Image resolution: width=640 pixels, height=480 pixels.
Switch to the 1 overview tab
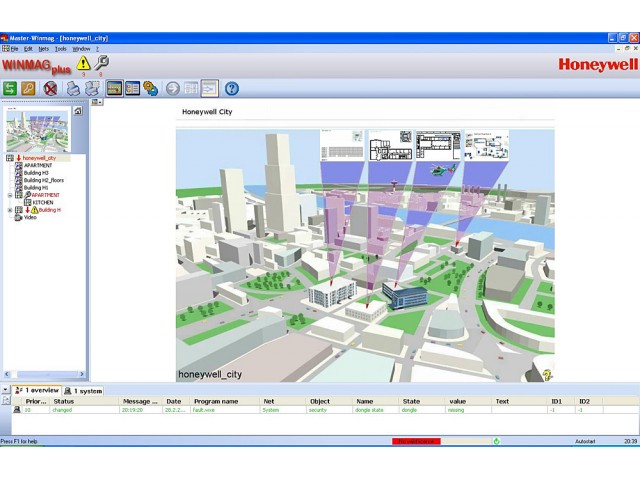click(x=37, y=390)
